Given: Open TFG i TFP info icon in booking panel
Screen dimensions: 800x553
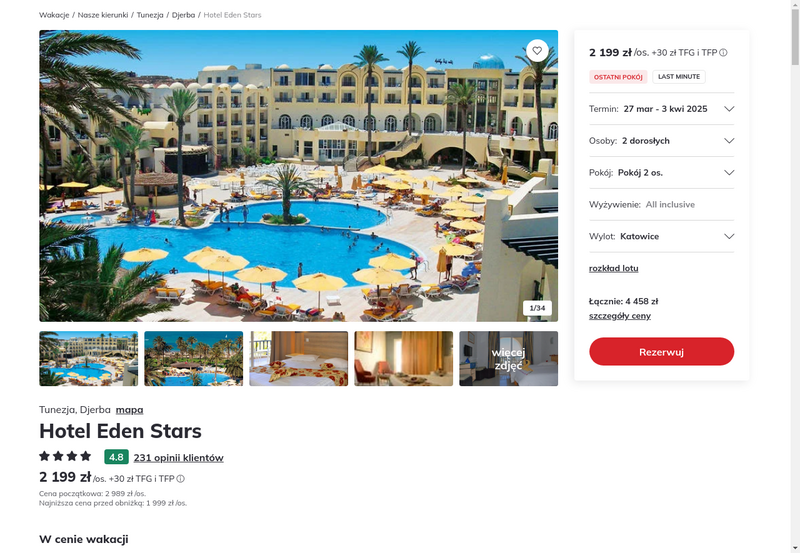Looking at the screenshot, I should tap(723, 53).
